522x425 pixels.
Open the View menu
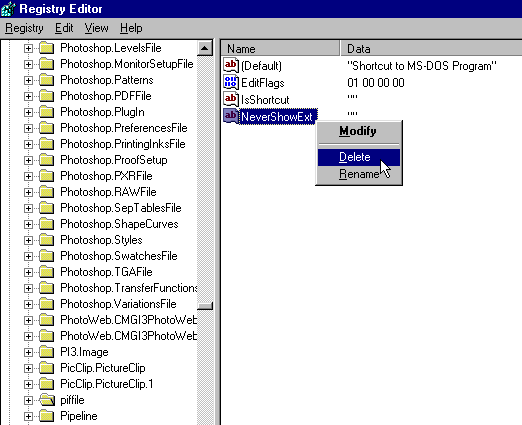[x=96, y=28]
